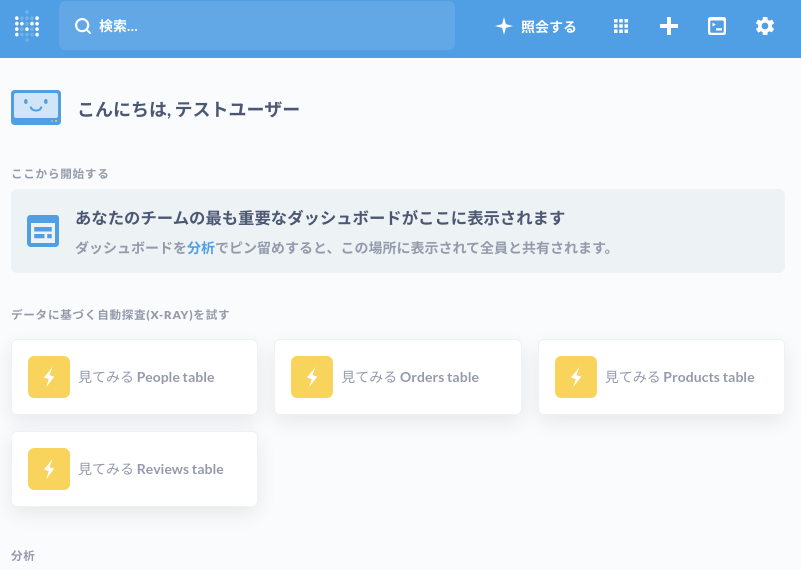Click the dashboard icon in pinned banner
The image size is (801, 570).
(x=43, y=231)
